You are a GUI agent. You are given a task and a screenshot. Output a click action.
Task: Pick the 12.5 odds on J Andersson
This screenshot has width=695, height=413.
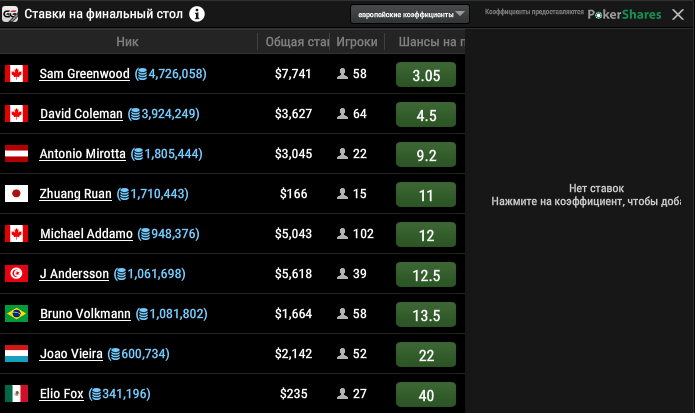click(426, 275)
